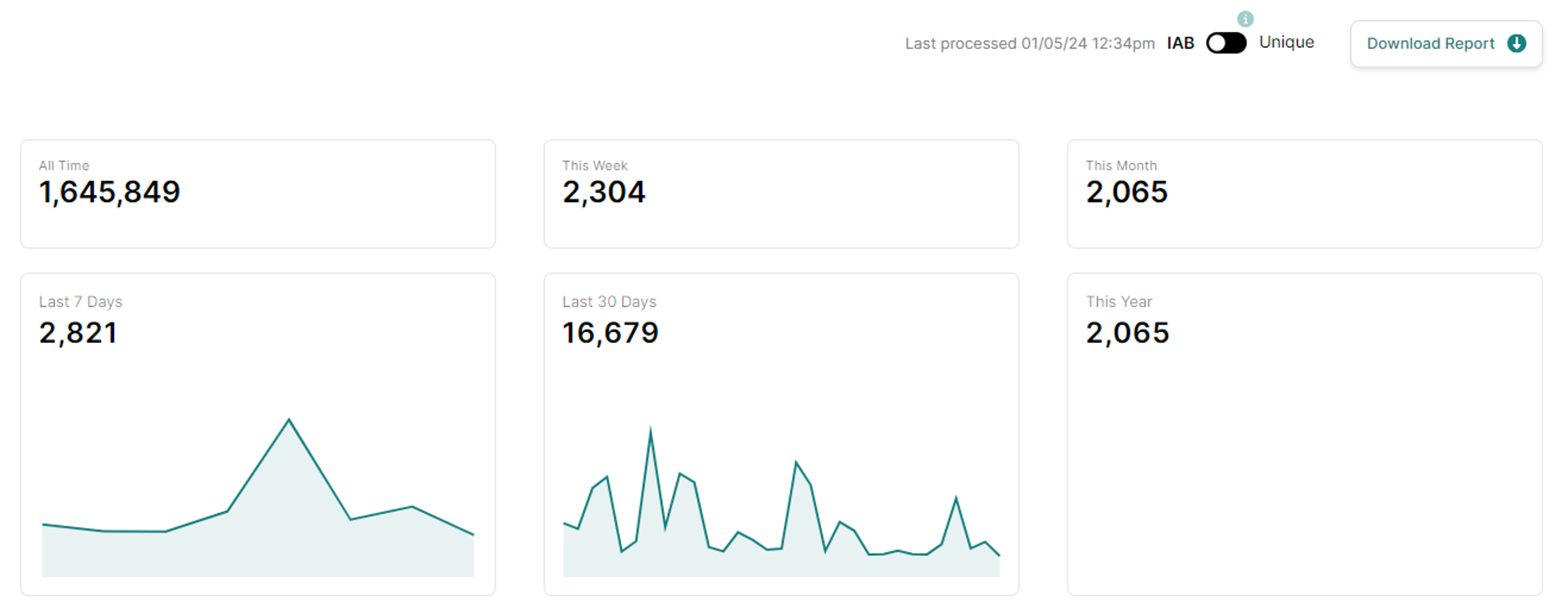Click the This Year stats card

click(x=1304, y=433)
